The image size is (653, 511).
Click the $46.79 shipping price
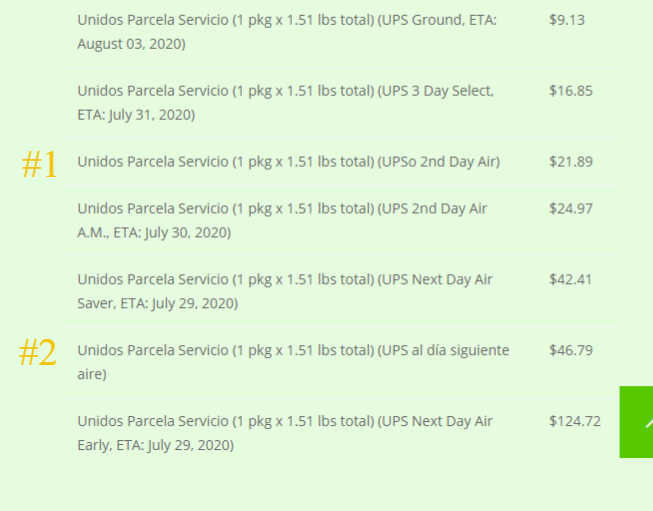coord(571,350)
